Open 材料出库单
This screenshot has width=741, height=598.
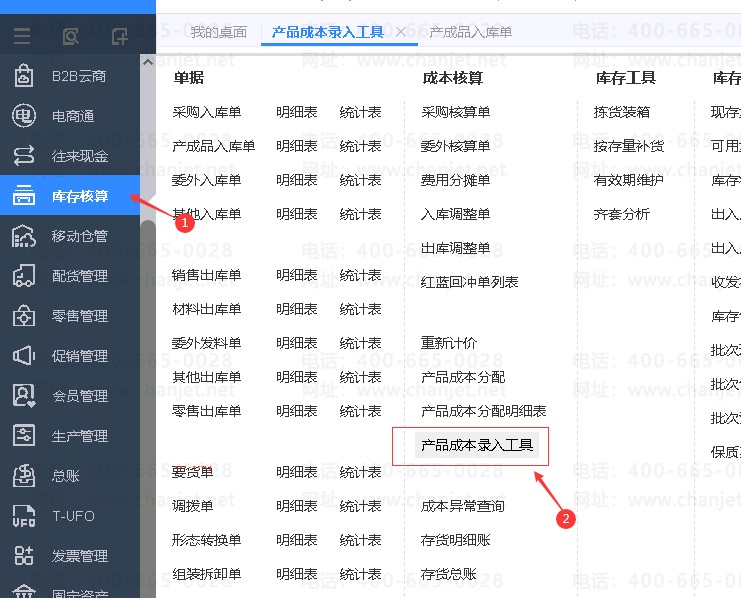(x=207, y=309)
